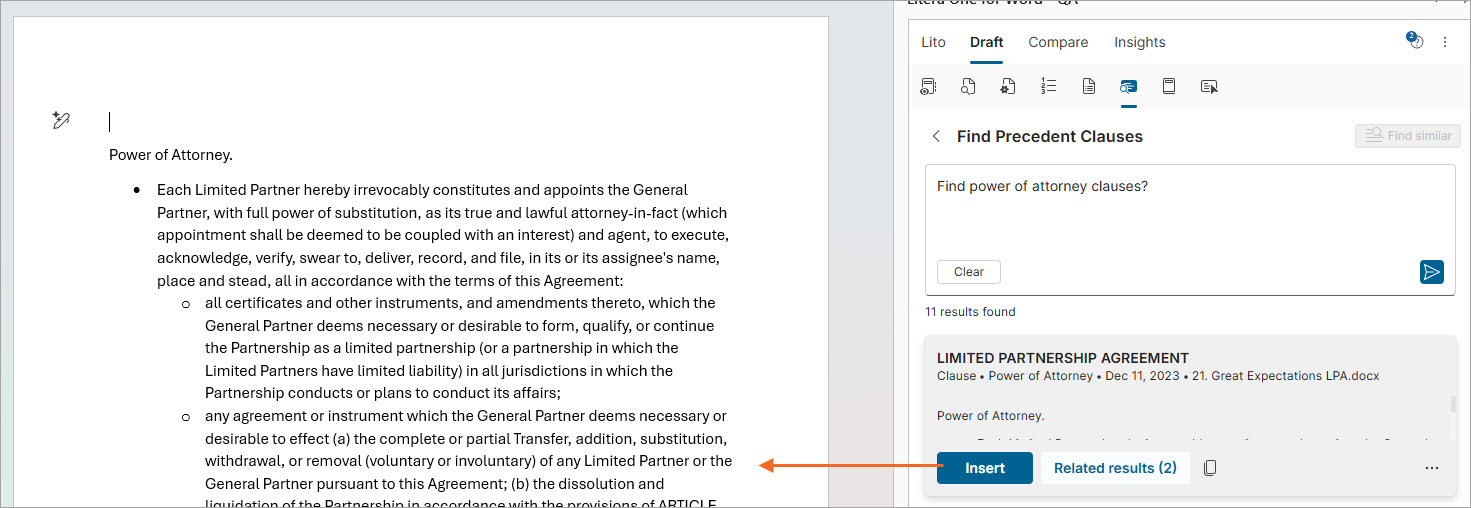Viewport: 1471px width, 508px height.
Task: Click the Find similar button
Action: coord(1408,136)
